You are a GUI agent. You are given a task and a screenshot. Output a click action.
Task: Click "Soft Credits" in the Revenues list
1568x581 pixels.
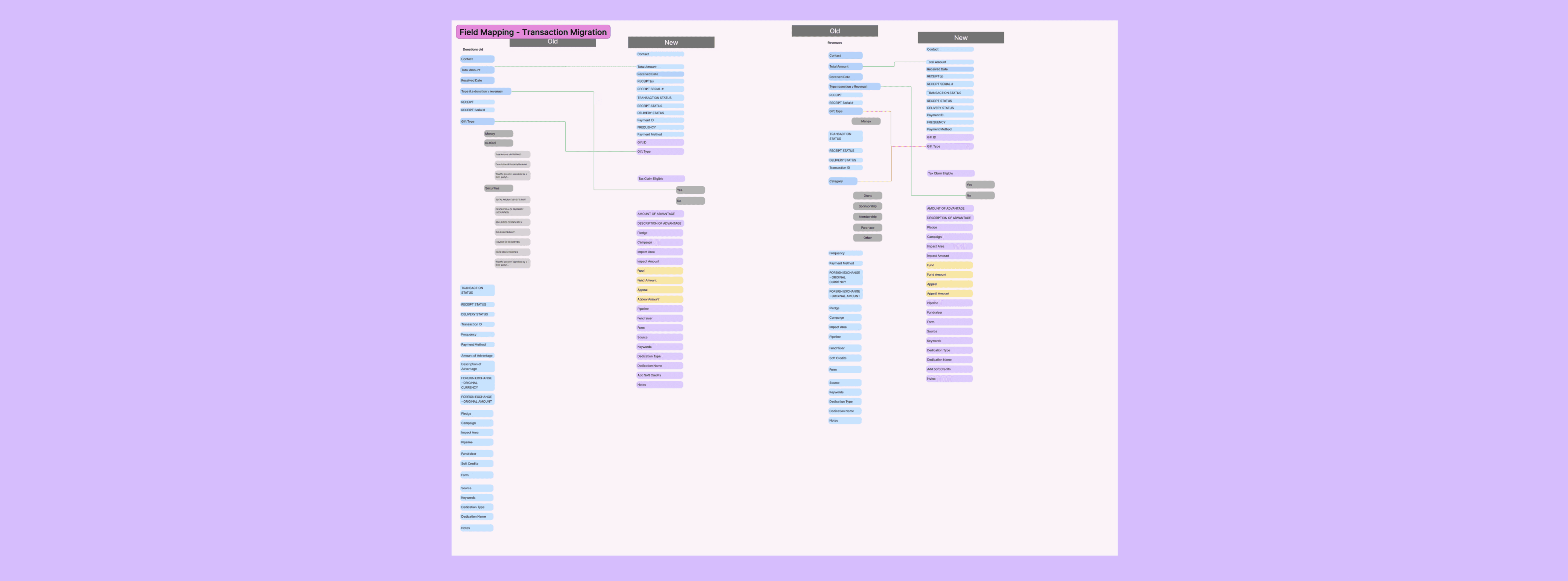click(845, 358)
